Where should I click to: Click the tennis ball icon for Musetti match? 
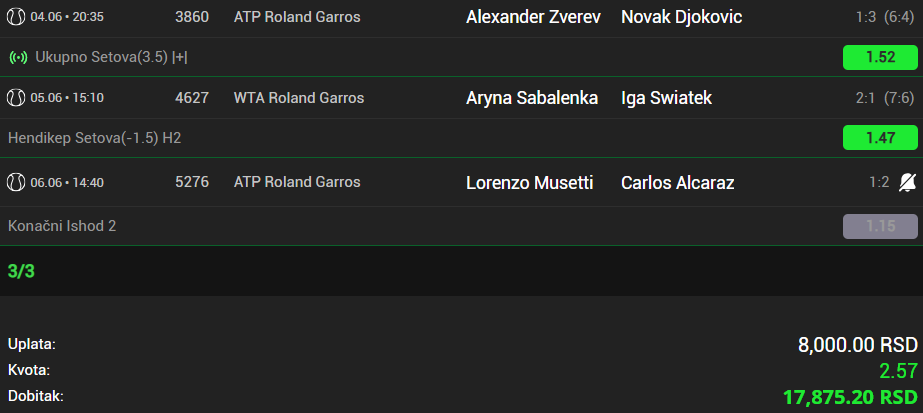pyautogui.click(x=16, y=182)
